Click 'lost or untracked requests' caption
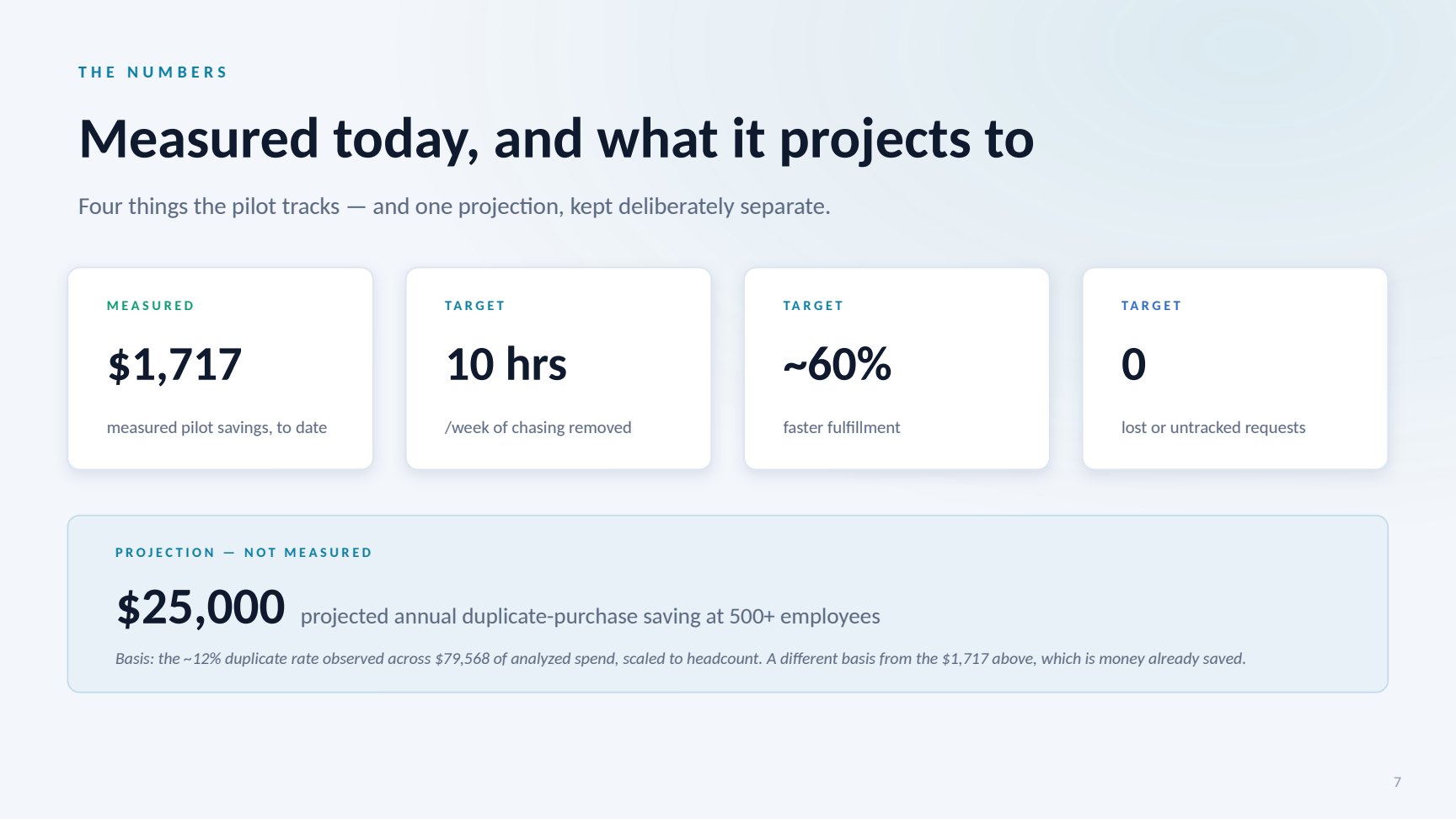This screenshot has height=819, width=1456. [x=1213, y=427]
